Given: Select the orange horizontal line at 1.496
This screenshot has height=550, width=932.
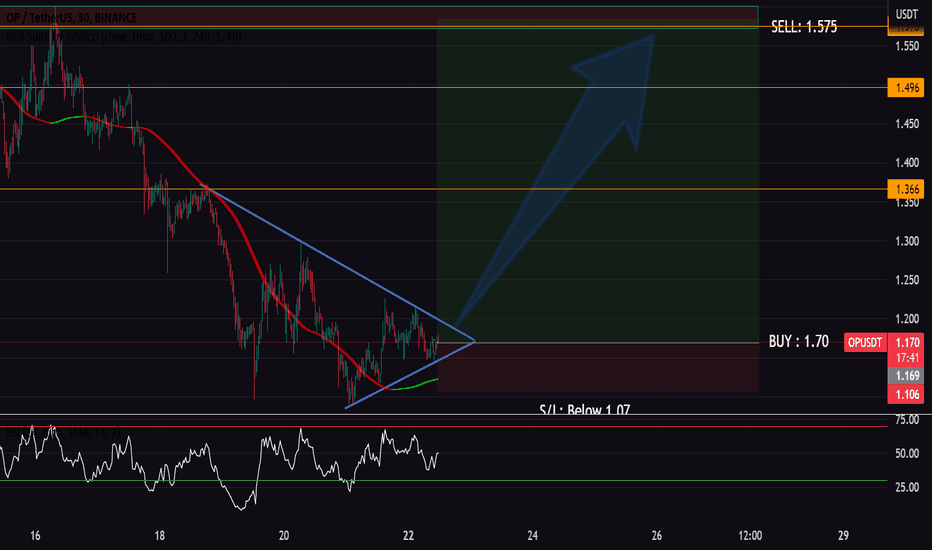Looking at the screenshot, I should click(443, 88).
